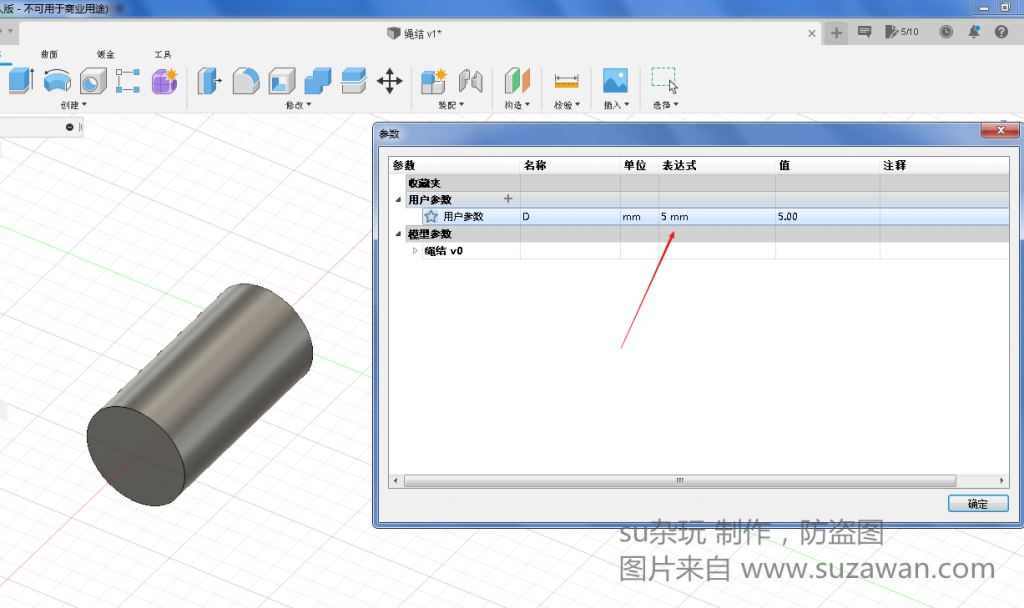Select the Fillet tool icon
Image resolution: width=1024 pixels, height=608 pixels.
(246, 81)
